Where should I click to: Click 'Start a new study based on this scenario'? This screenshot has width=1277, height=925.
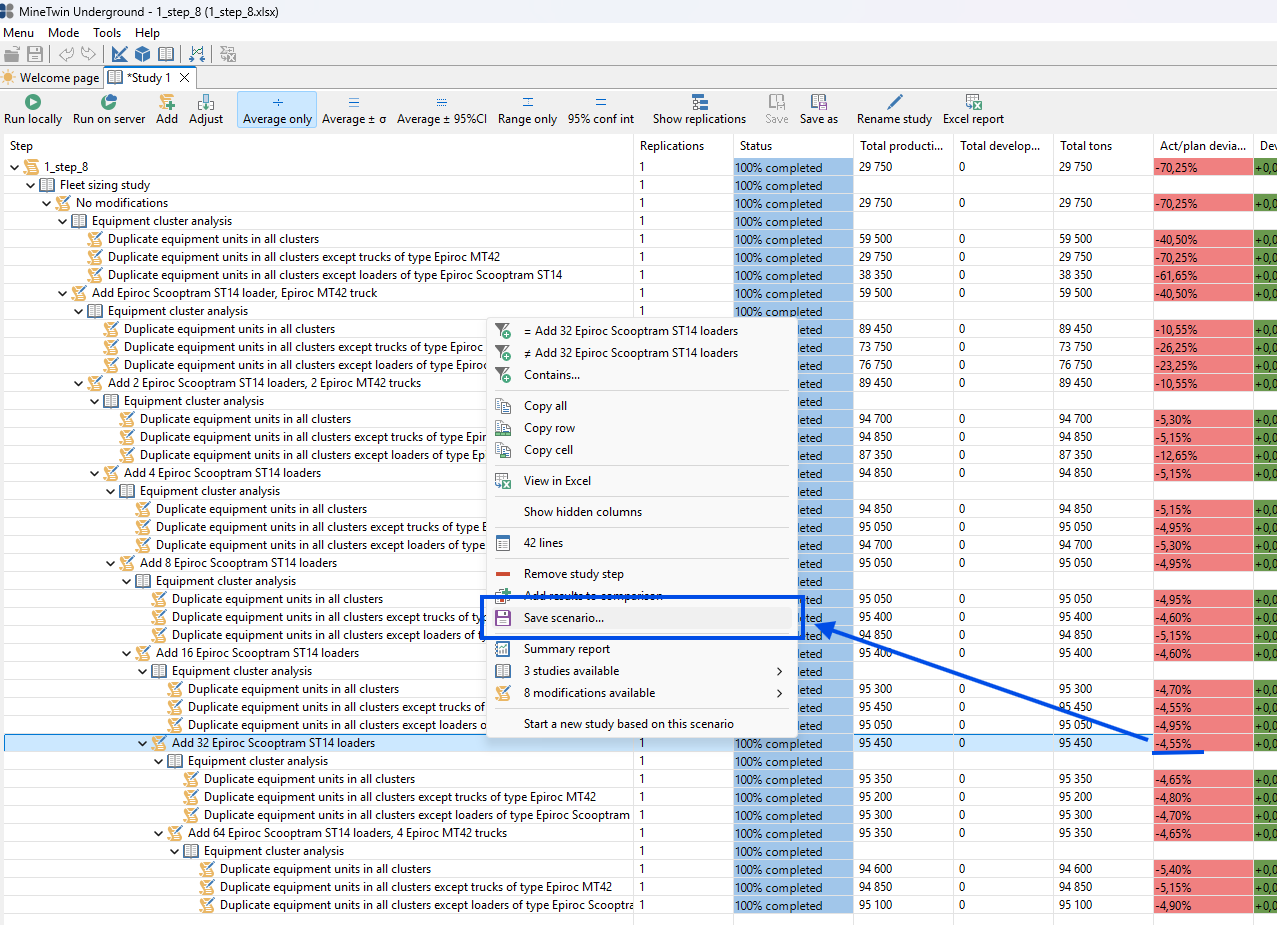628,724
